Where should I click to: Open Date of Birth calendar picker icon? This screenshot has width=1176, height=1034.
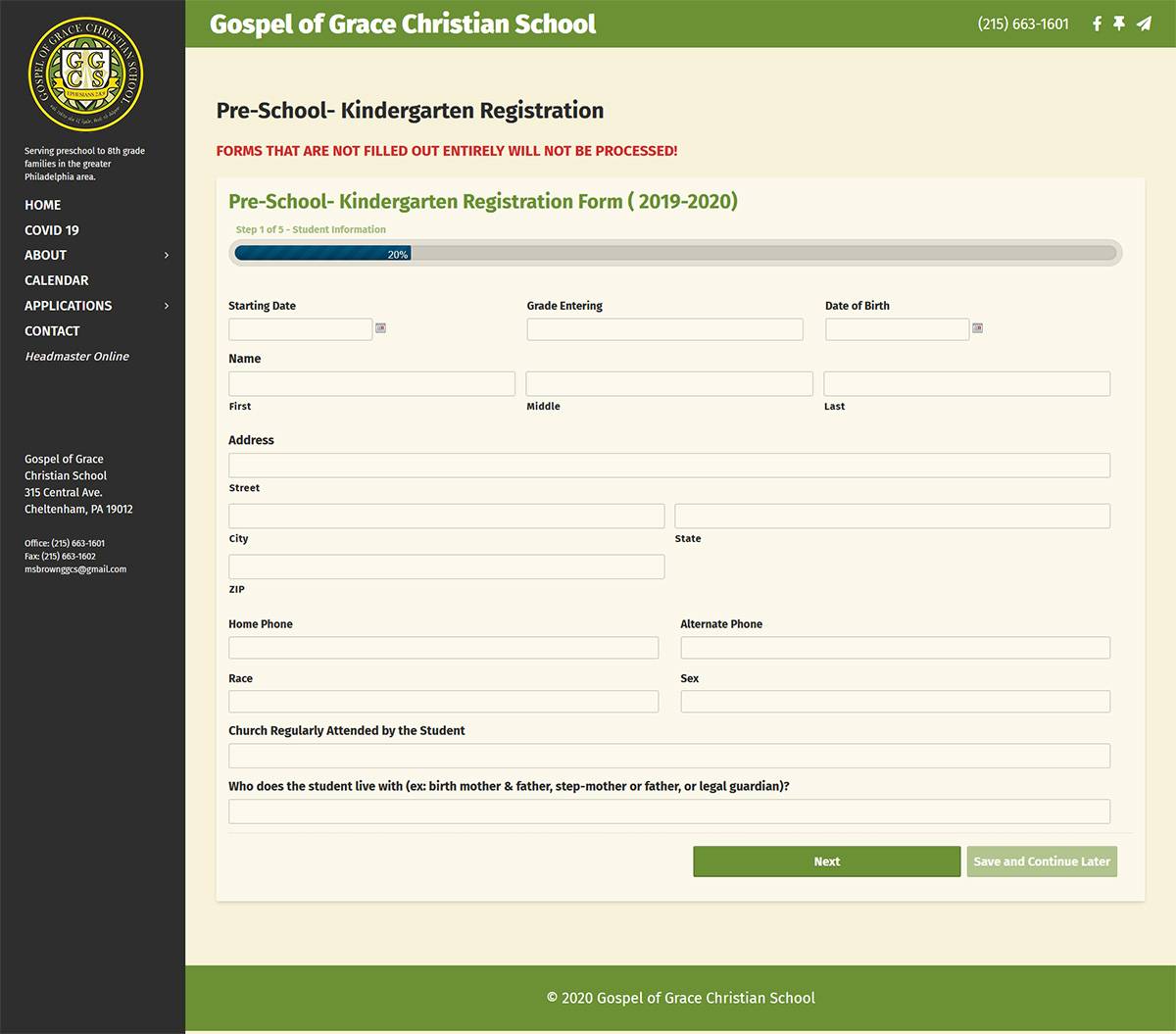pos(977,328)
